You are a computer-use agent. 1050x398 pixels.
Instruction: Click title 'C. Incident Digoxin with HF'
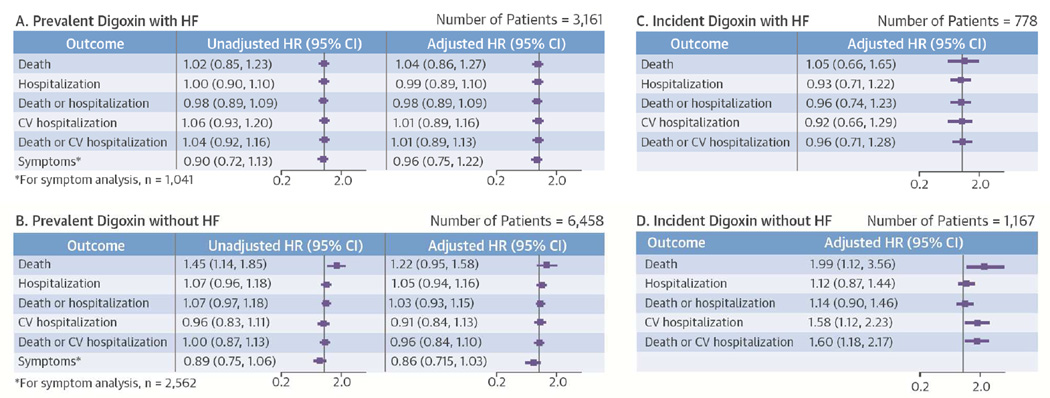(723, 21)
